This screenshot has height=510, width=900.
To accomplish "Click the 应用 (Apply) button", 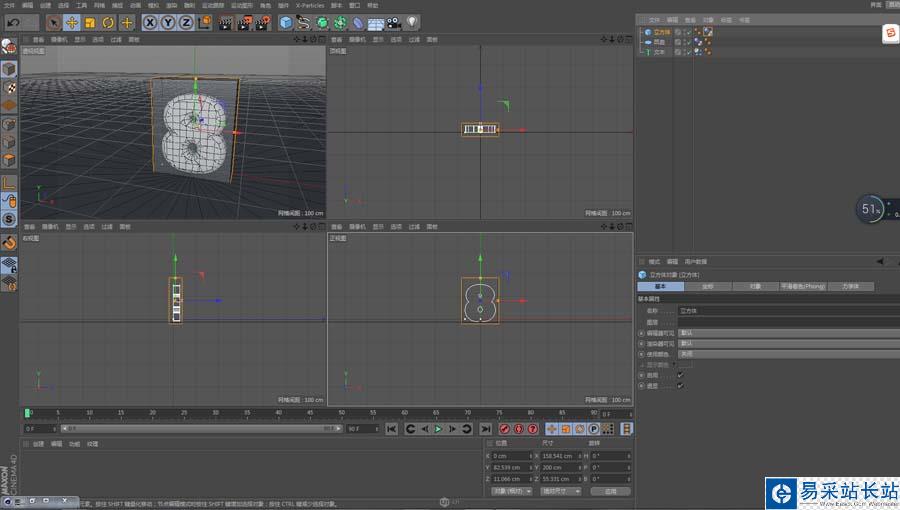I will [610, 491].
